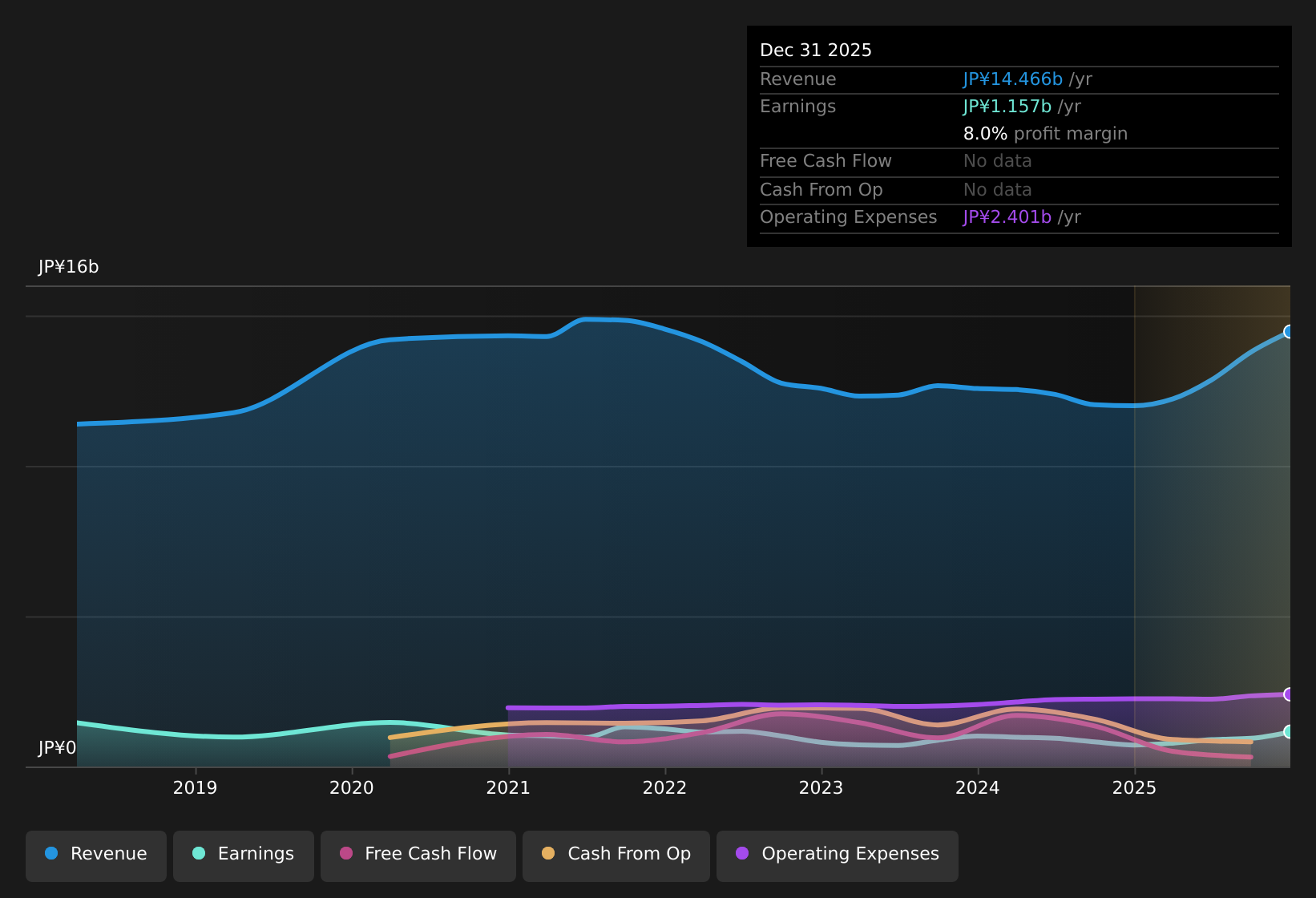Click the JP¥2.401b operating expenses value
Viewport: 1316px width, 898px height.
pos(1007,216)
